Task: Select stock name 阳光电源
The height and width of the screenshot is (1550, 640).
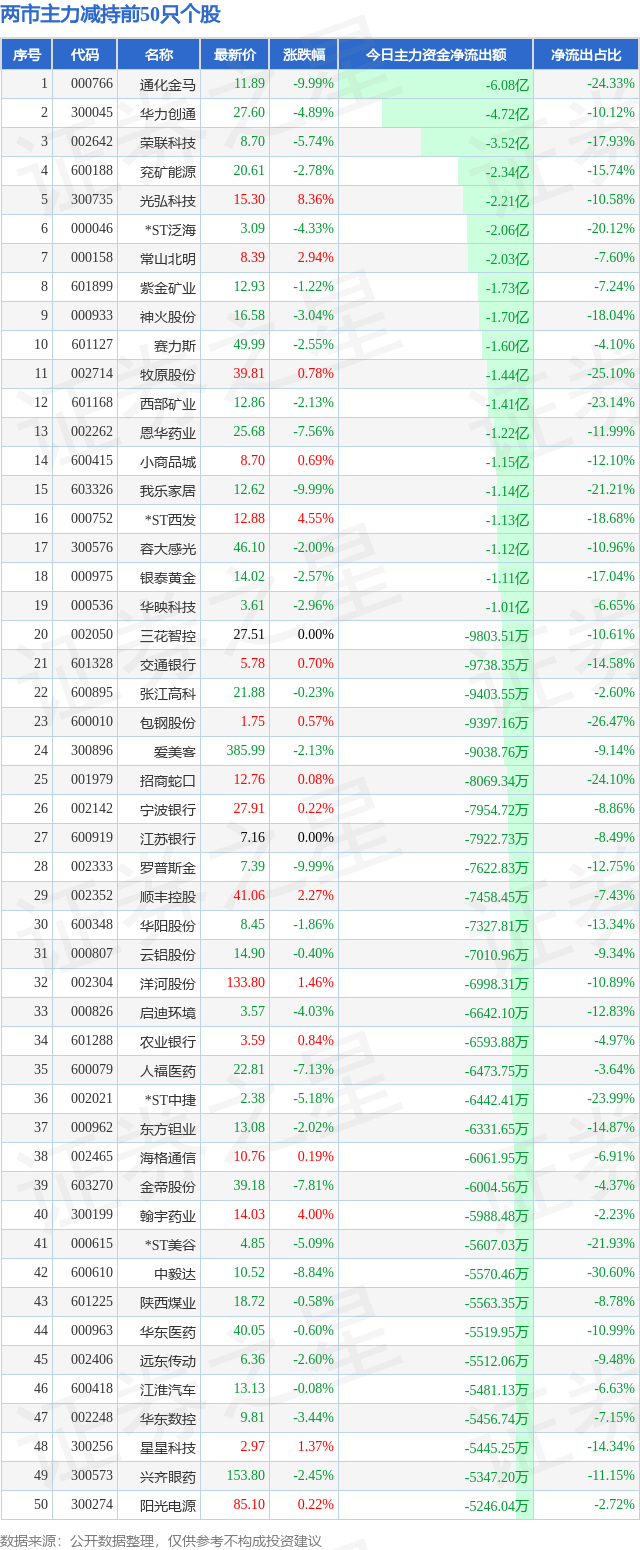Action: pos(168,1506)
